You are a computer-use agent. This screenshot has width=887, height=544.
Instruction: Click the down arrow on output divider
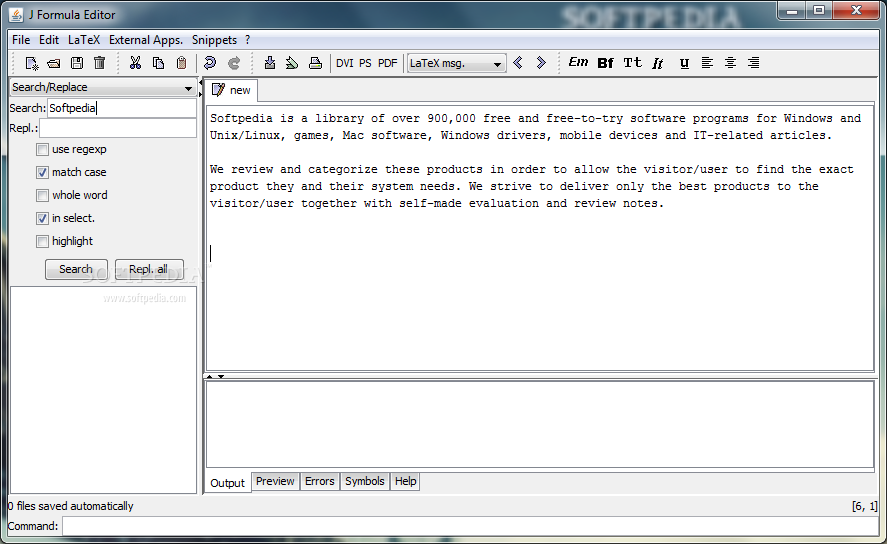click(221, 377)
